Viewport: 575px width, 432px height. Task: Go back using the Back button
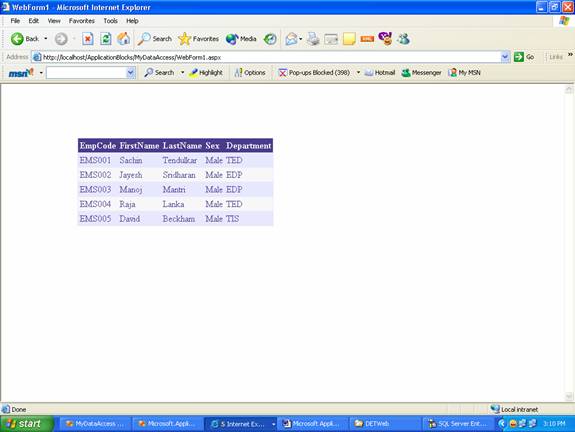click(24, 39)
